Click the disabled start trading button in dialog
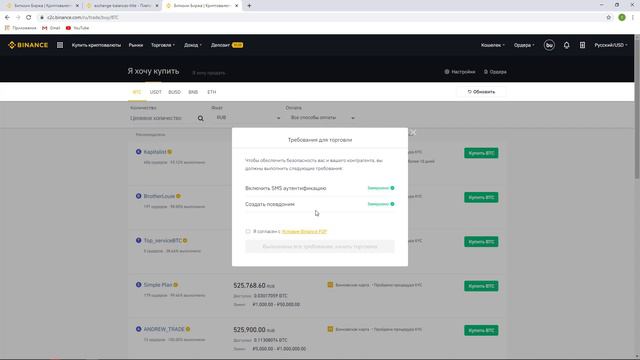Viewport: 640px width, 360px height. (320, 247)
